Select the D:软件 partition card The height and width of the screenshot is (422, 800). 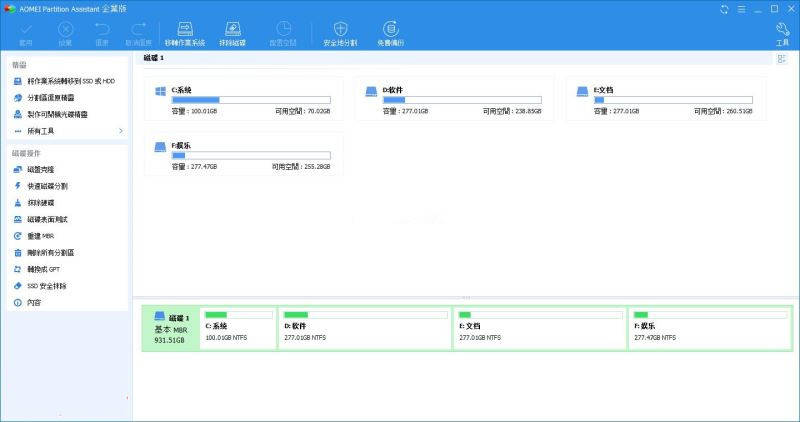454,99
